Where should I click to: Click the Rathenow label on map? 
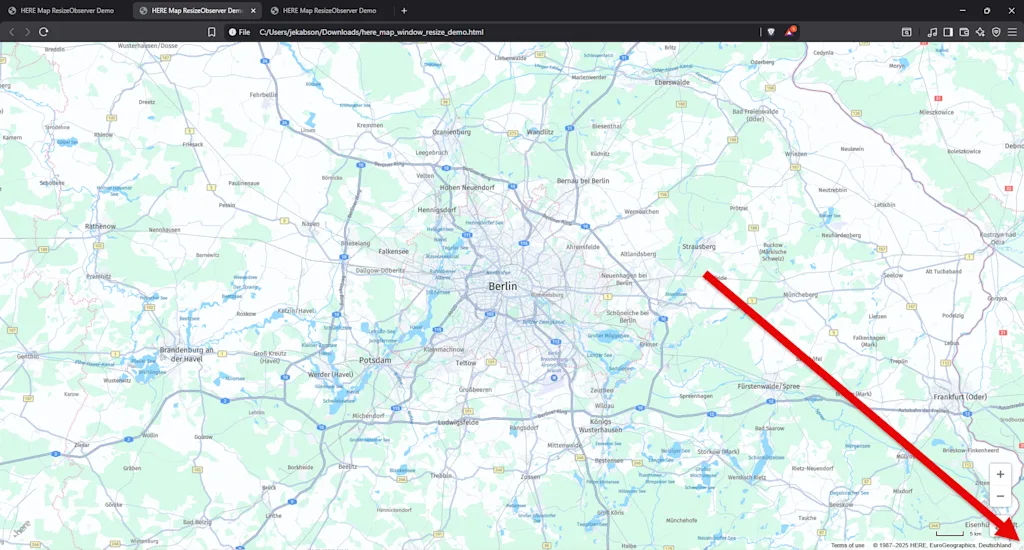(x=100, y=226)
